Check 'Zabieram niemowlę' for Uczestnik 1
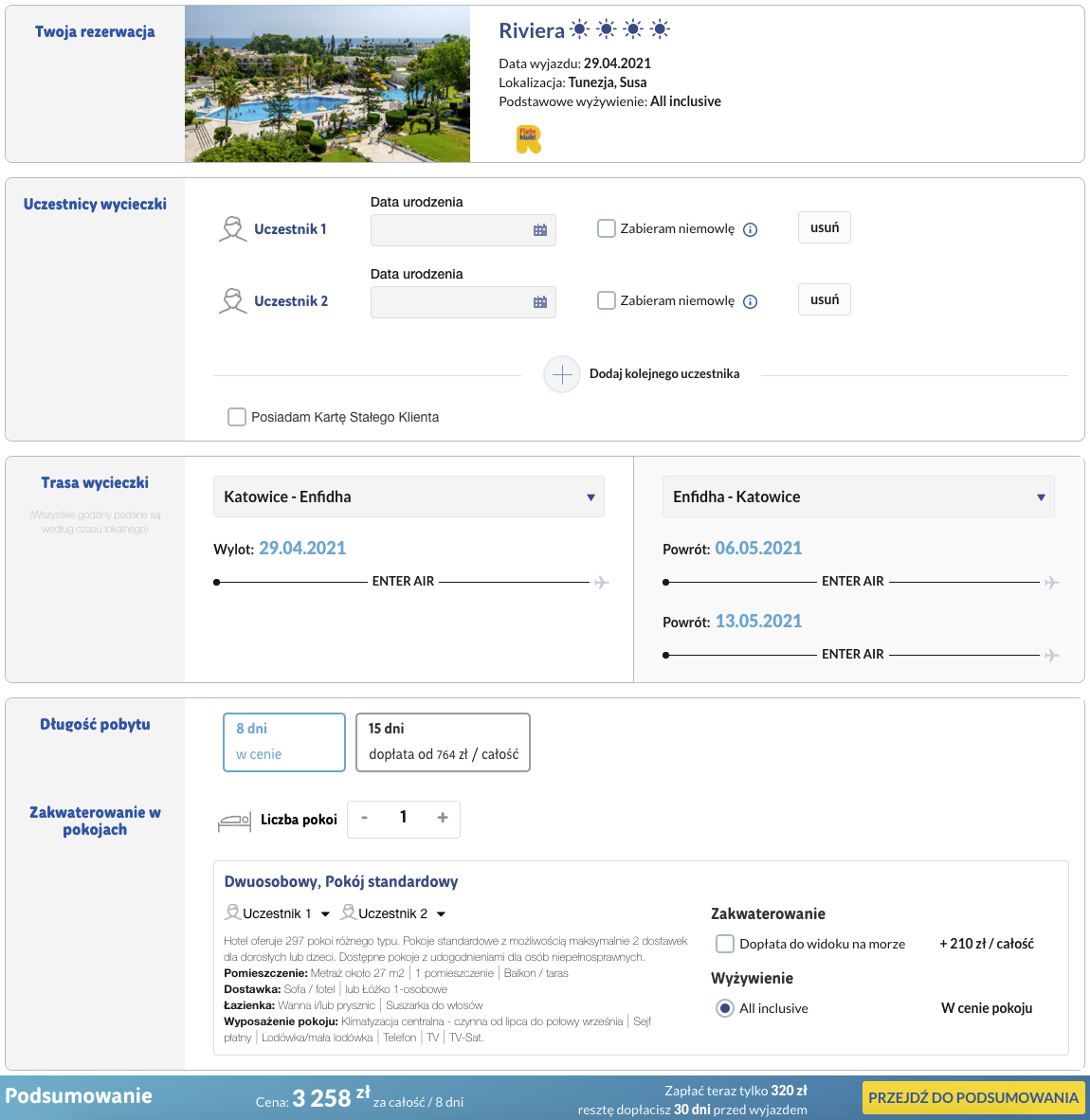Image resolution: width=1090 pixels, height=1120 pixels. click(607, 228)
